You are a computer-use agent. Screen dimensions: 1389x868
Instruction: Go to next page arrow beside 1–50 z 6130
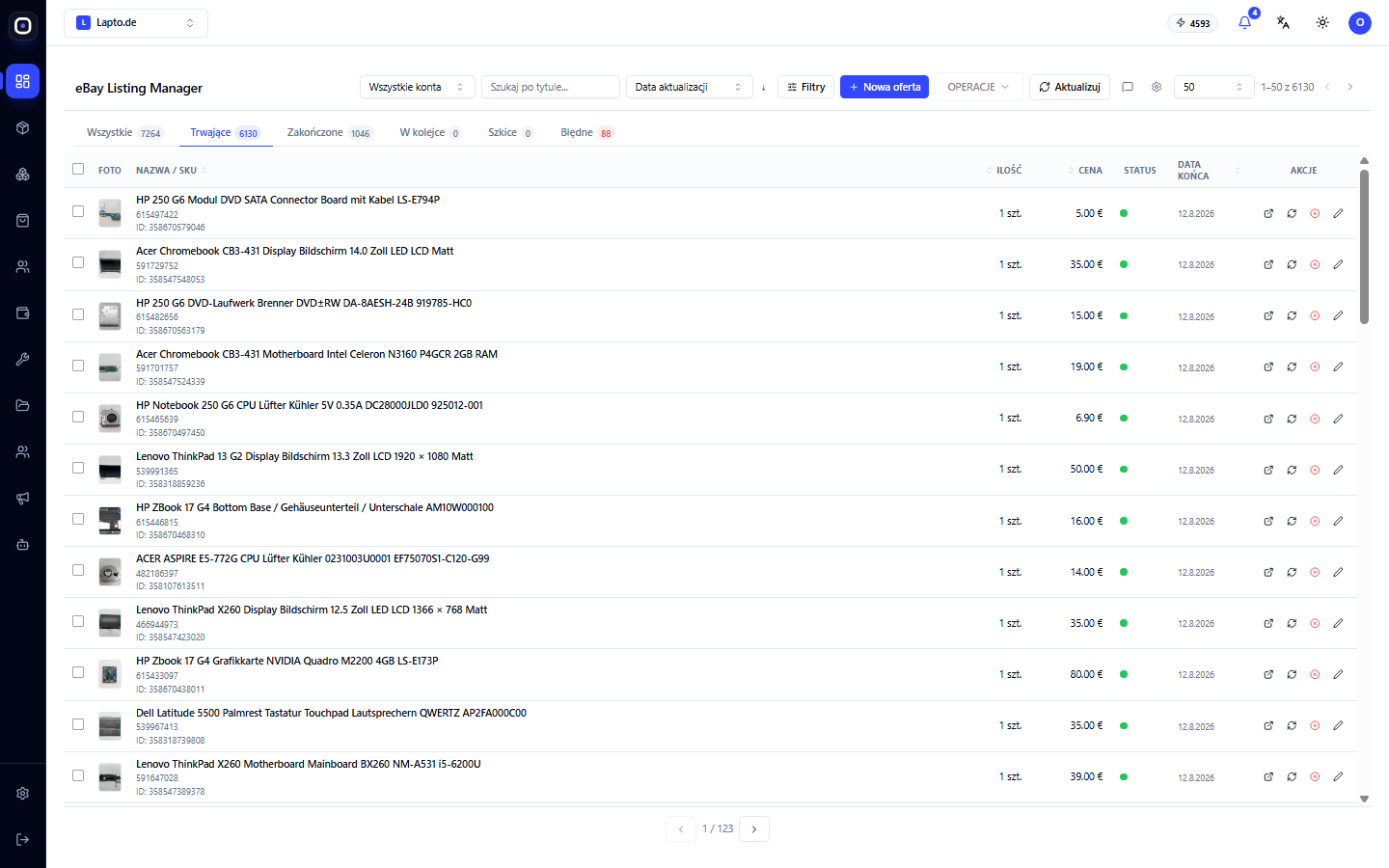pos(1350,88)
